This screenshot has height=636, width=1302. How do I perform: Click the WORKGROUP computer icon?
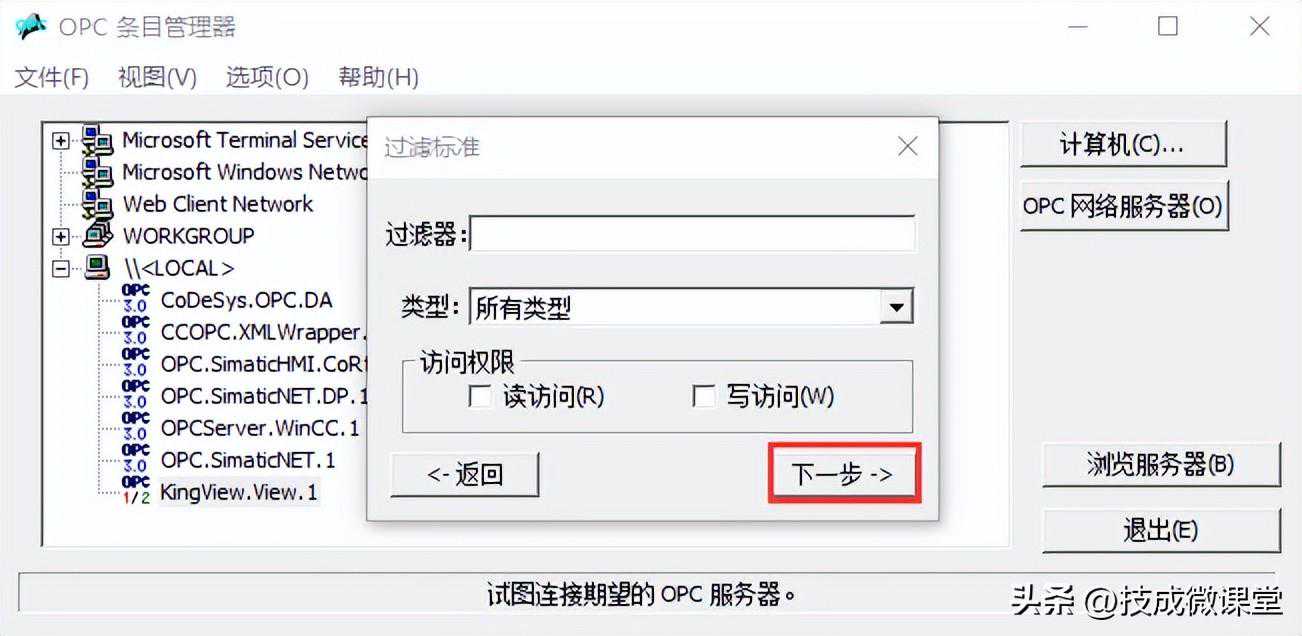97,236
